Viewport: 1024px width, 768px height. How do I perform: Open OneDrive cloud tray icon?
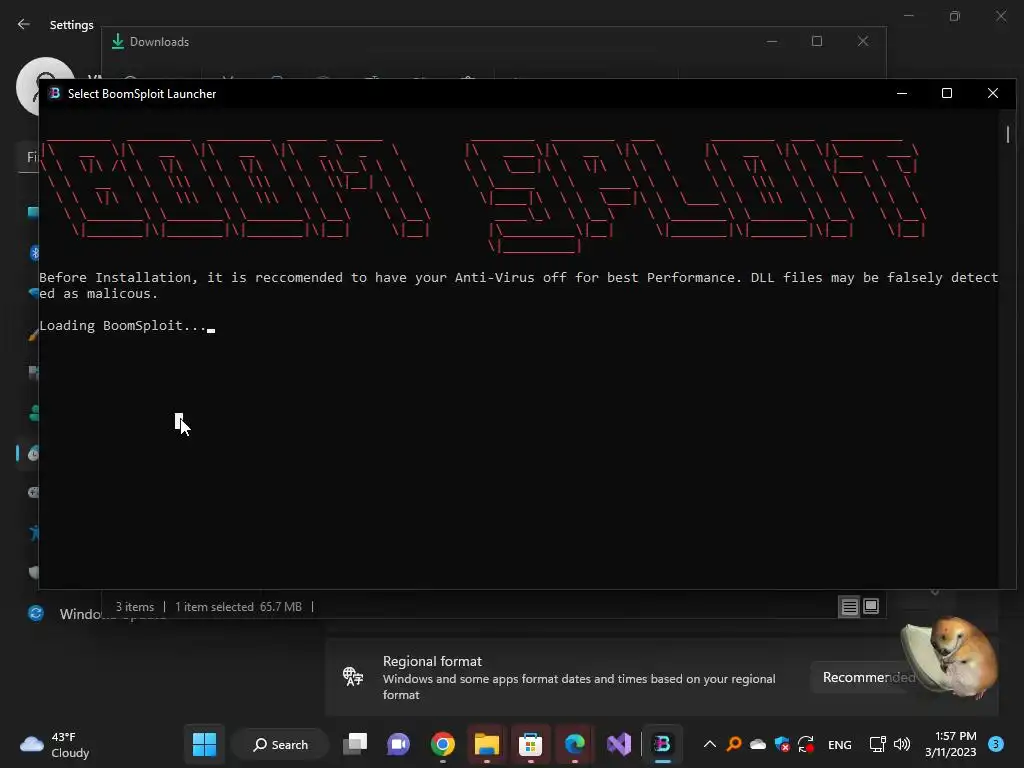758,744
